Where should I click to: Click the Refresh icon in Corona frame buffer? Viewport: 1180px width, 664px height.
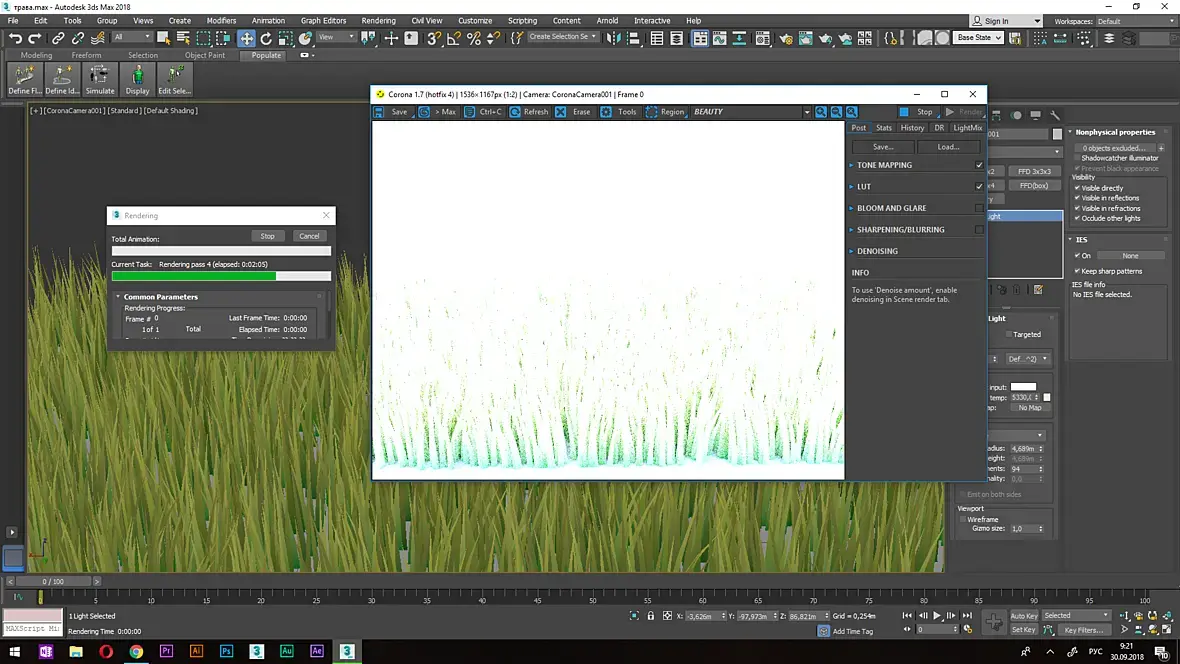(515, 112)
